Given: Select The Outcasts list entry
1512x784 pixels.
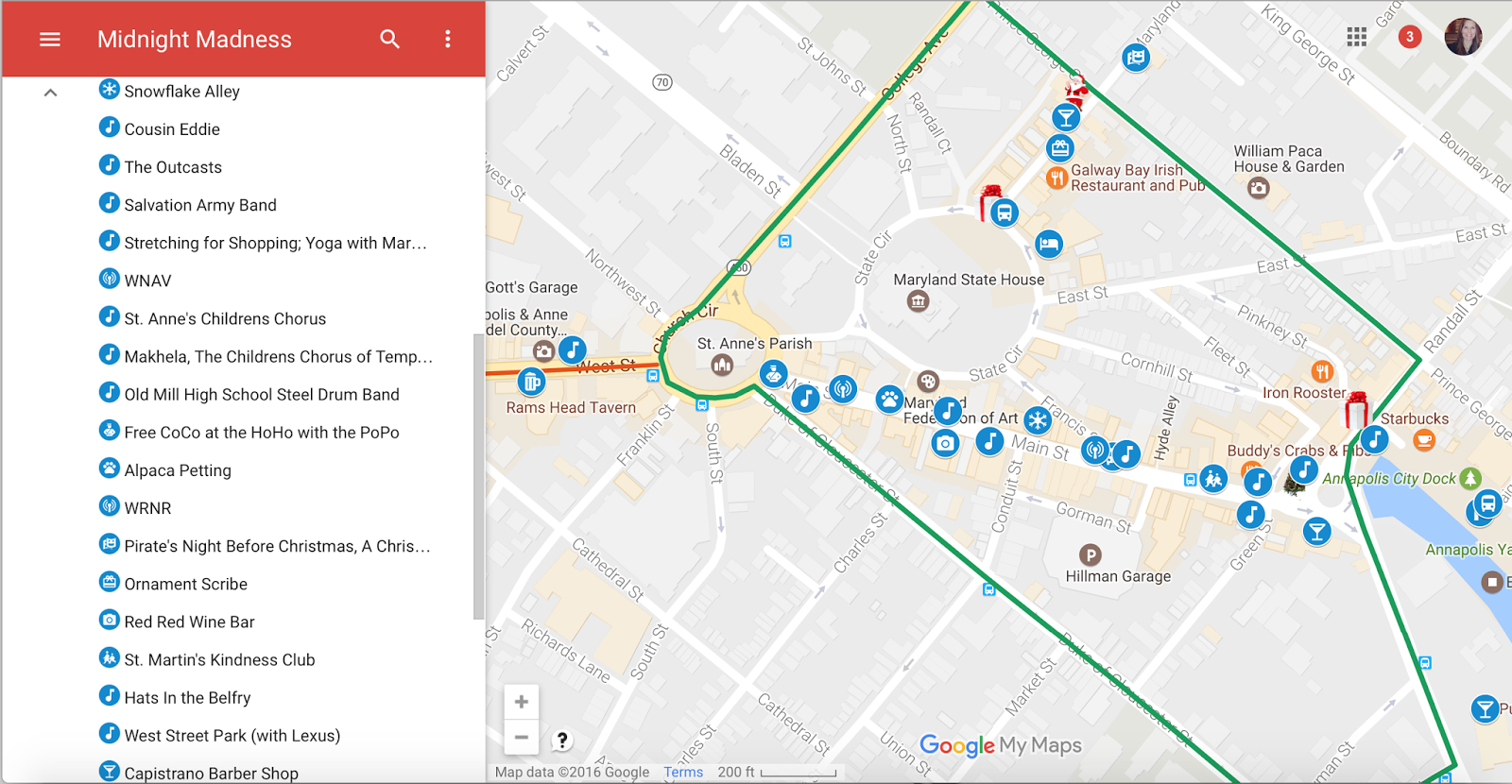Looking at the screenshot, I should (161, 166).
